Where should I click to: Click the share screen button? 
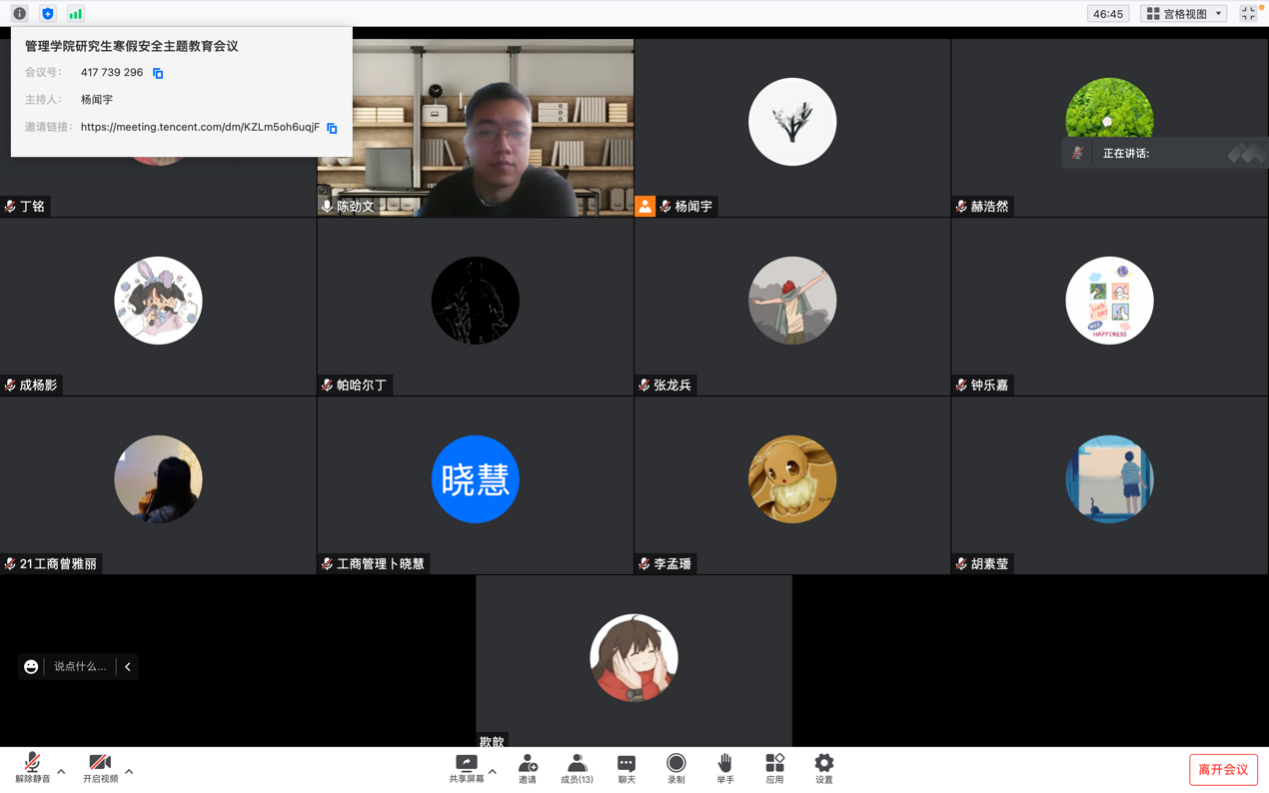tap(466, 768)
